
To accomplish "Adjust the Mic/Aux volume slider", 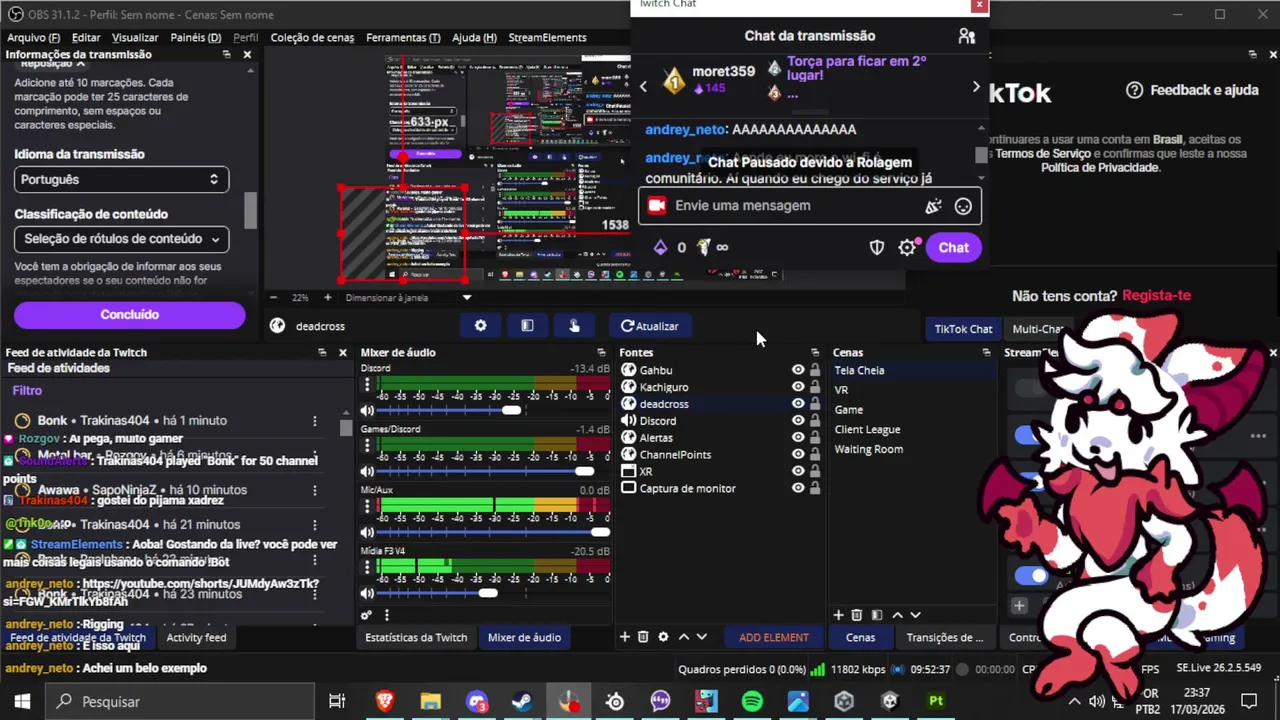I will pyautogui.click(x=494, y=532).
